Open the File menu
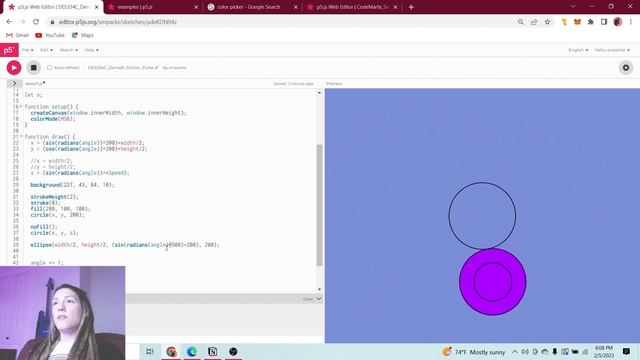Image resolution: width=640 pixels, height=360 pixels. coord(28,50)
